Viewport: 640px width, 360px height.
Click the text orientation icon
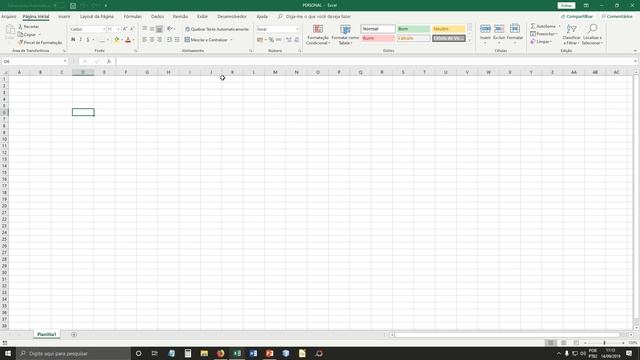[x=170, y=29]
